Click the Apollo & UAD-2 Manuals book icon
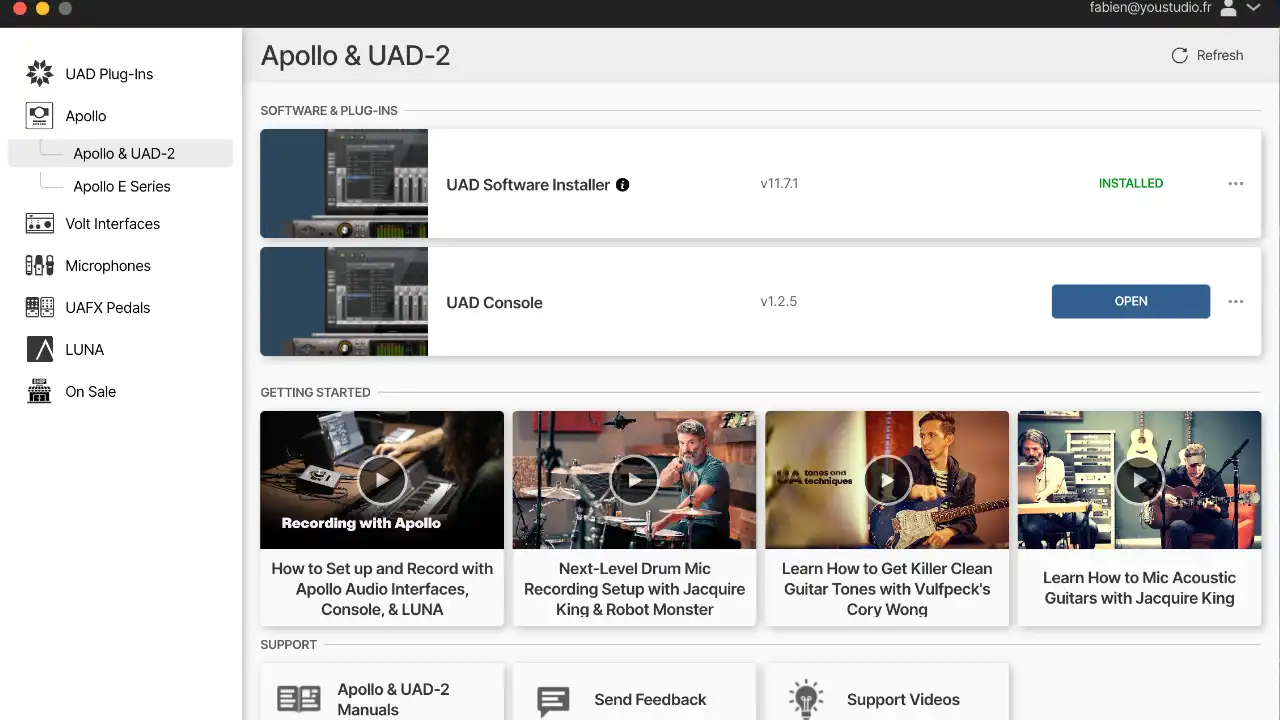This screenshot has width=1280, height=720. pos(298,699)
